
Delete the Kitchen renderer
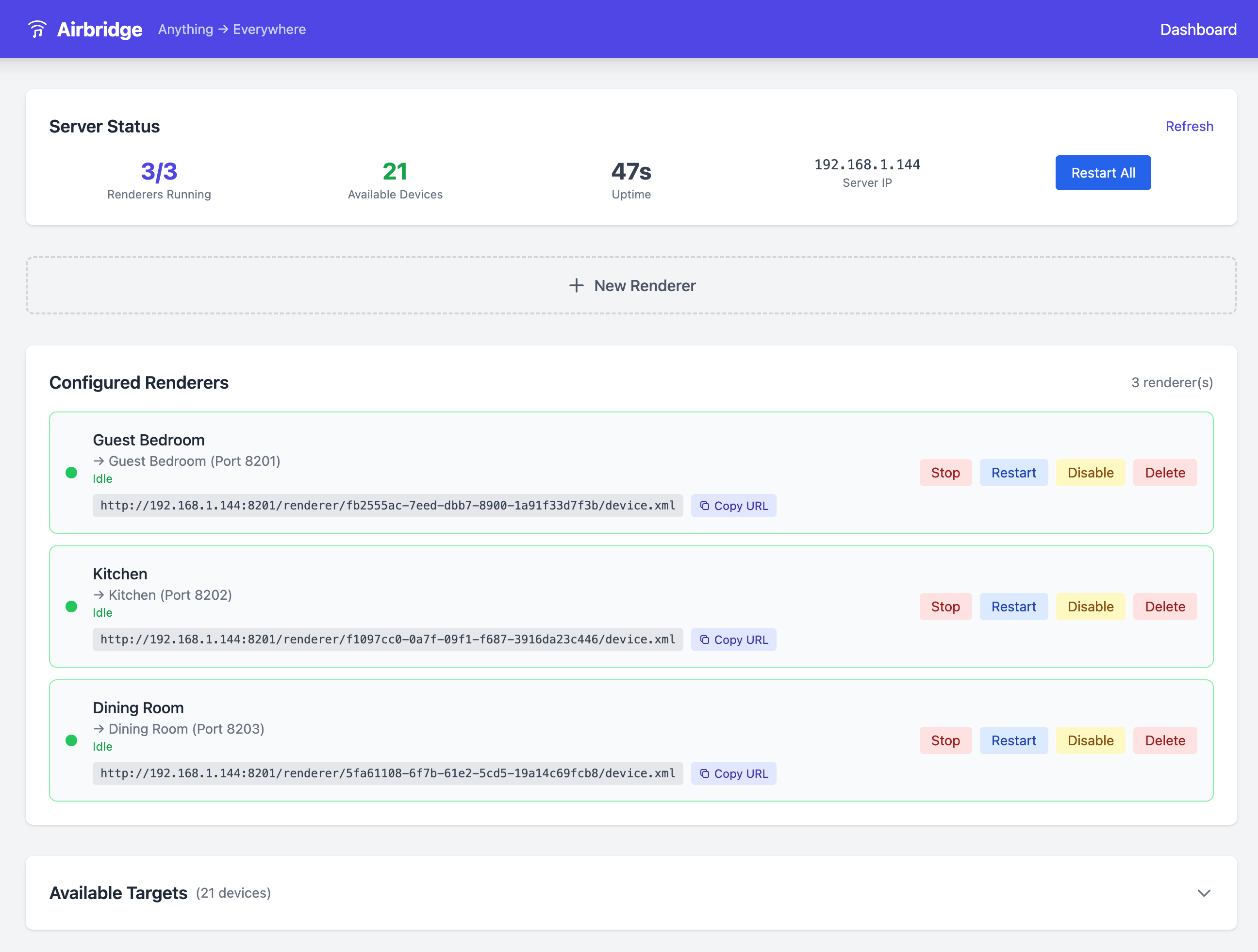click(1165, 606)
